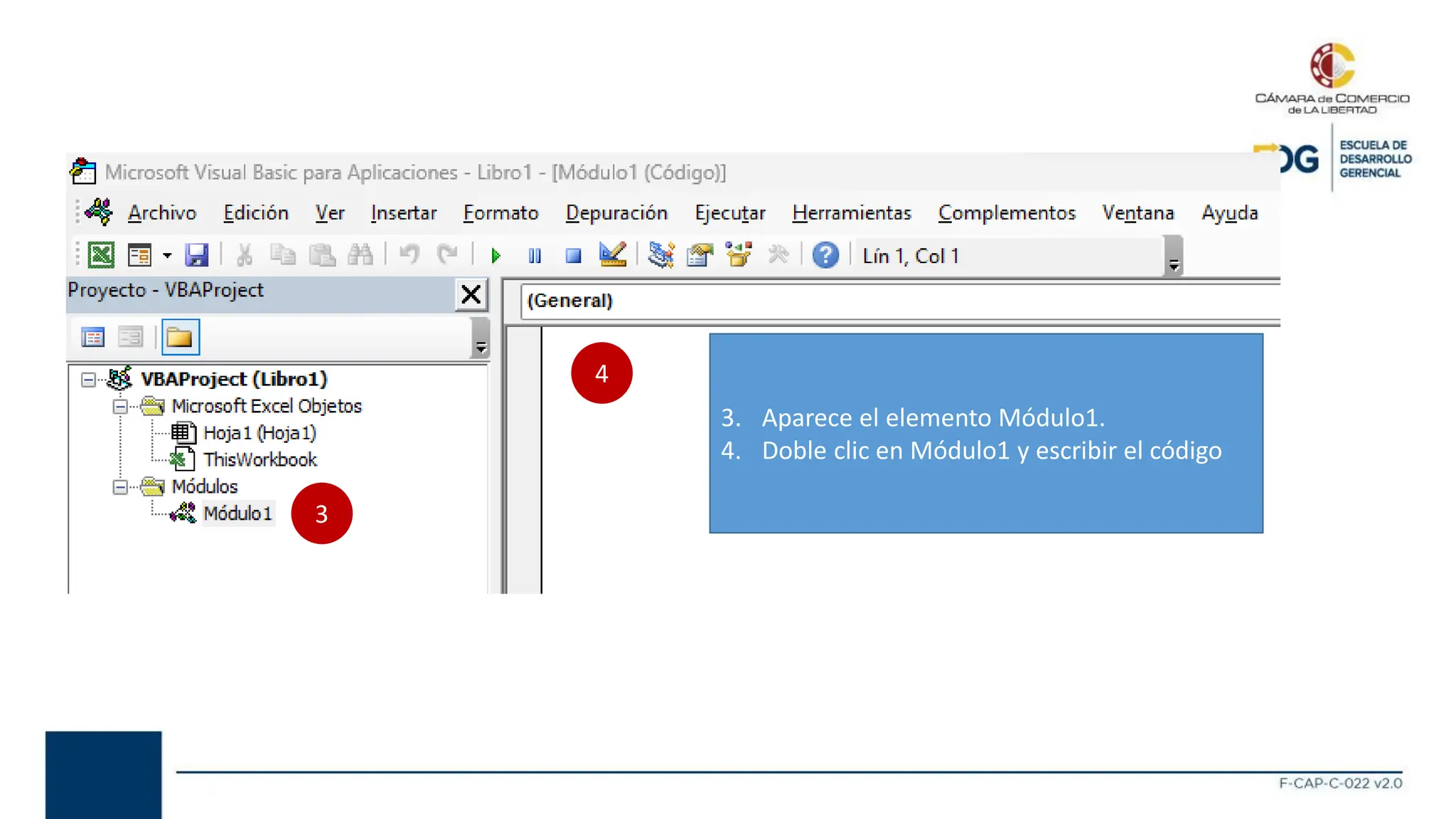
Task: Open the Herramientas menu
Action: 851,213
